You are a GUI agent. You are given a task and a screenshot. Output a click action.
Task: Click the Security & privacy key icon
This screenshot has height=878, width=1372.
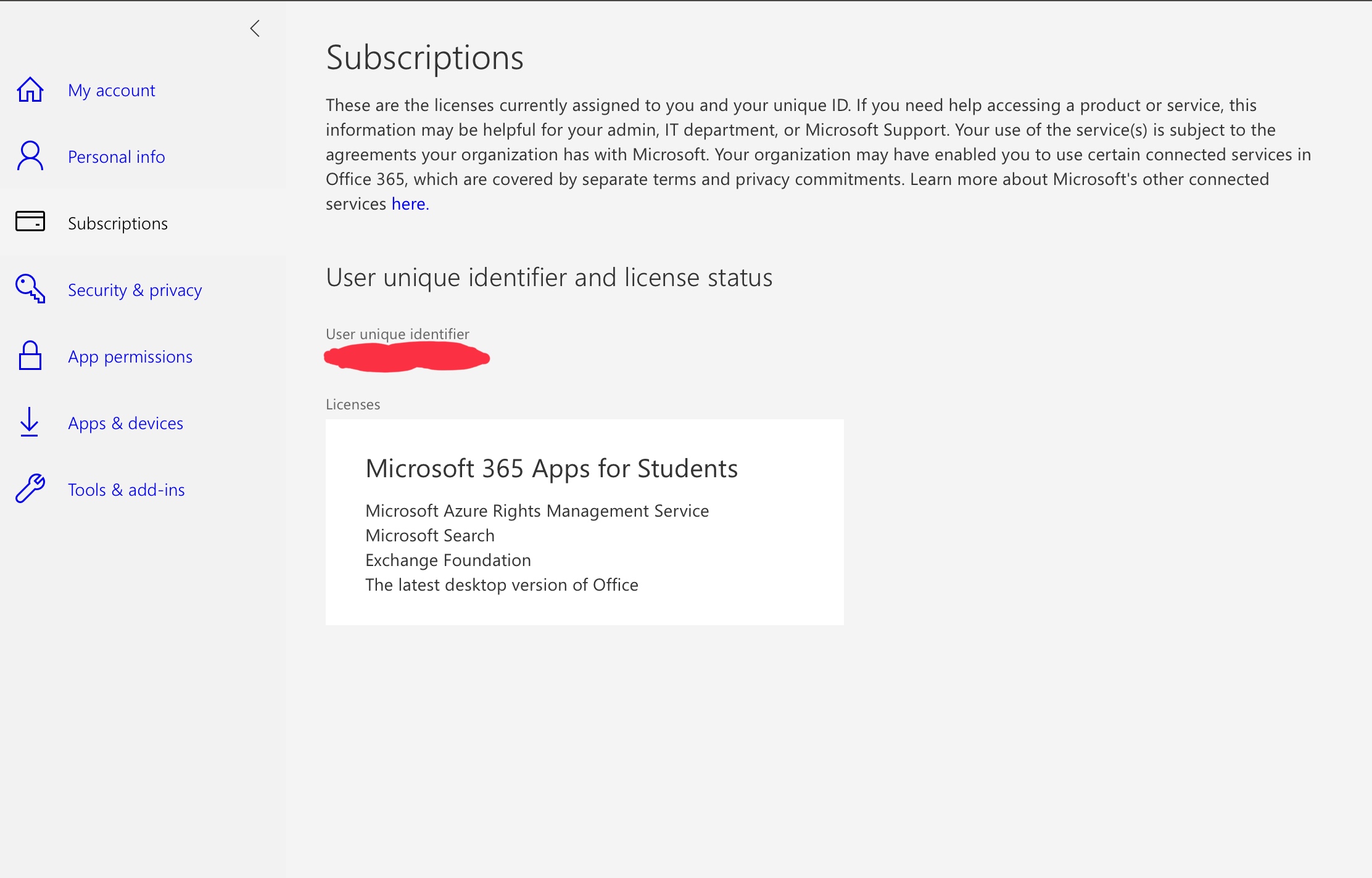30,289
